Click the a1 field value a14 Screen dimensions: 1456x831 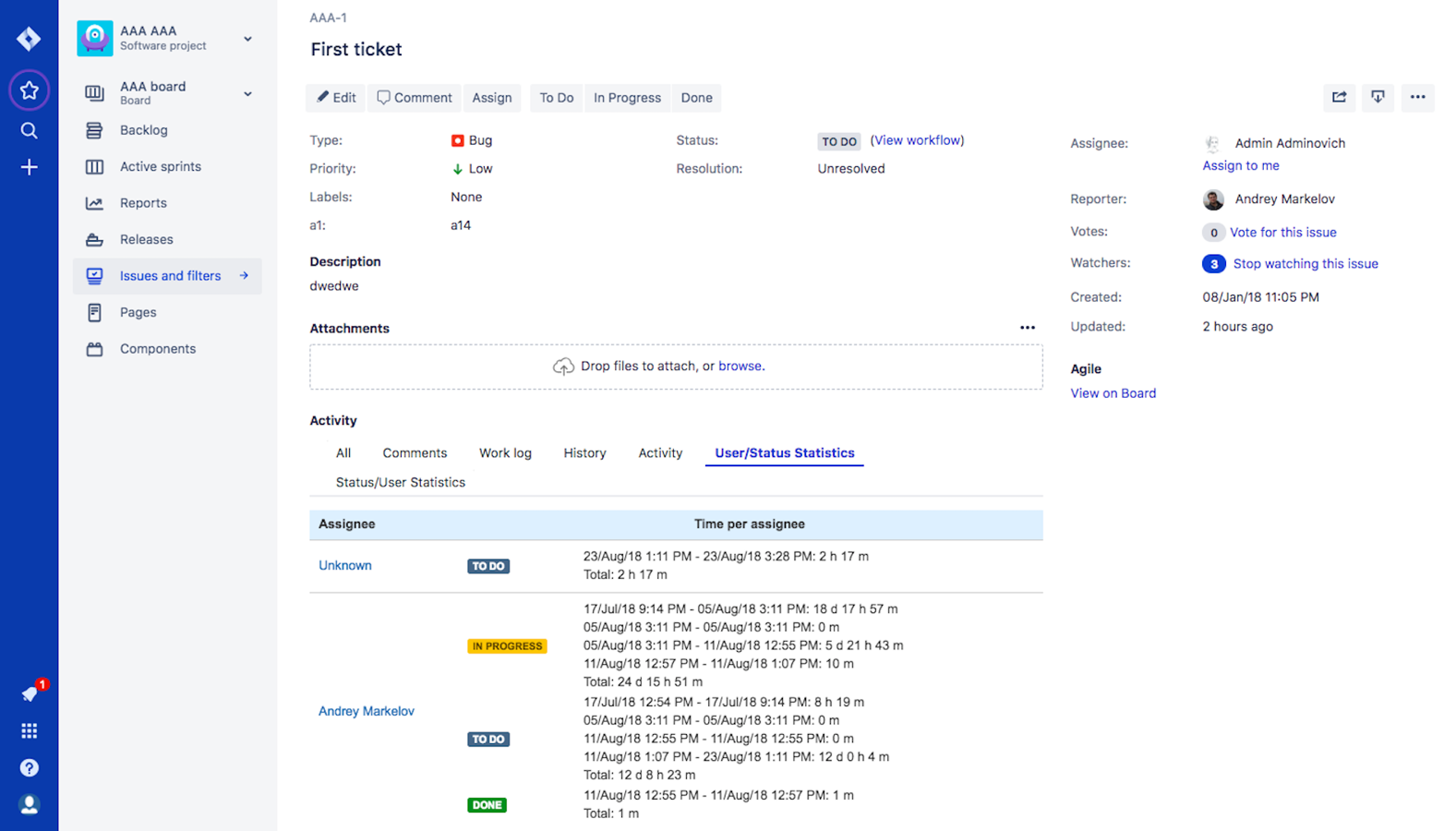coord(461,225)
